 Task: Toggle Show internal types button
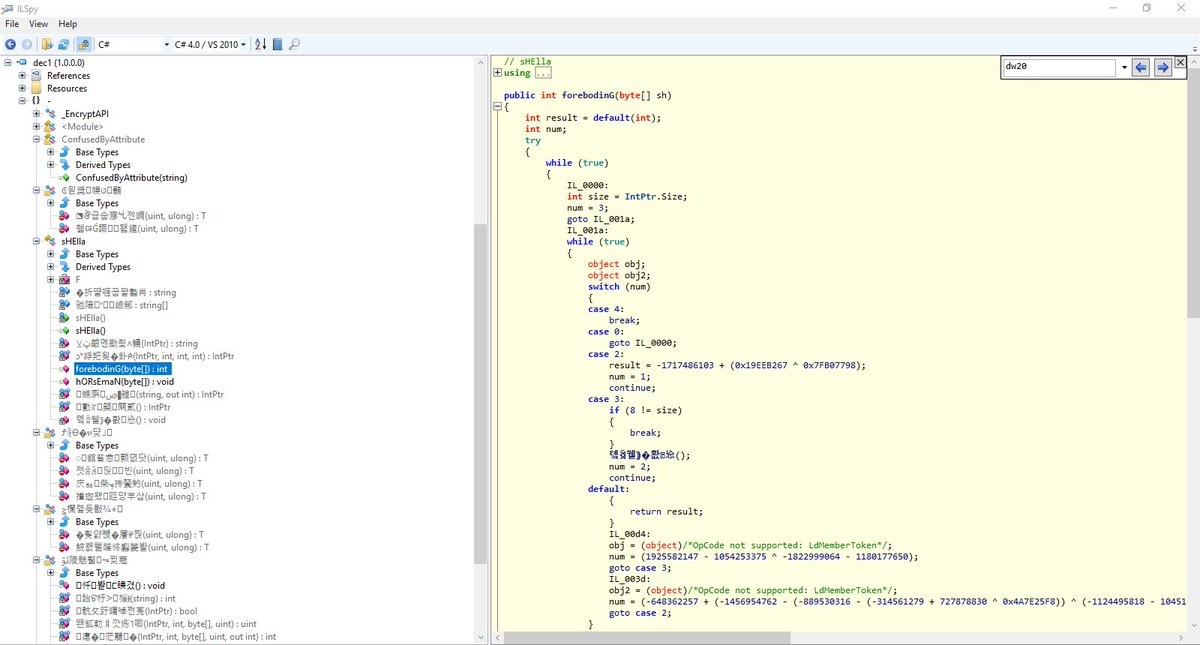[84, 45]
